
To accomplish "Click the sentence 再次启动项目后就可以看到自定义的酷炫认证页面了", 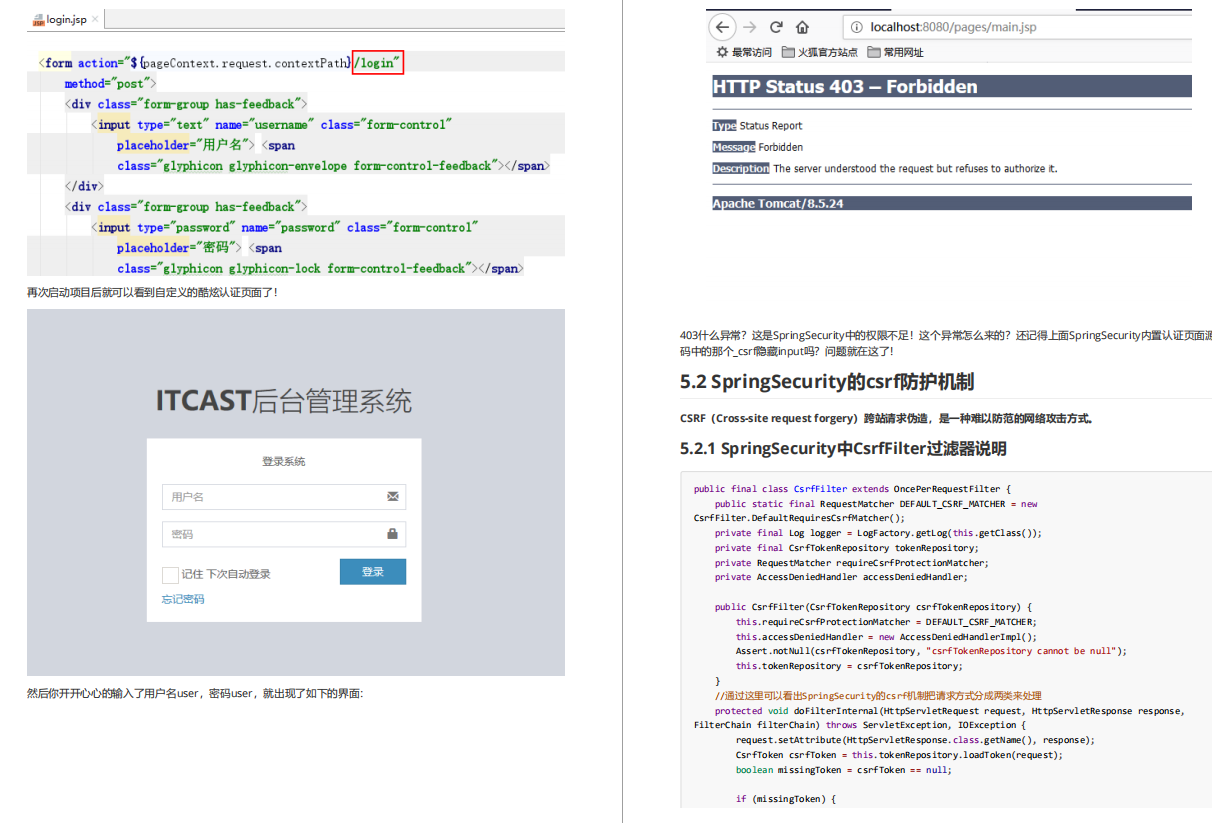I will click(x=152, y=292).
